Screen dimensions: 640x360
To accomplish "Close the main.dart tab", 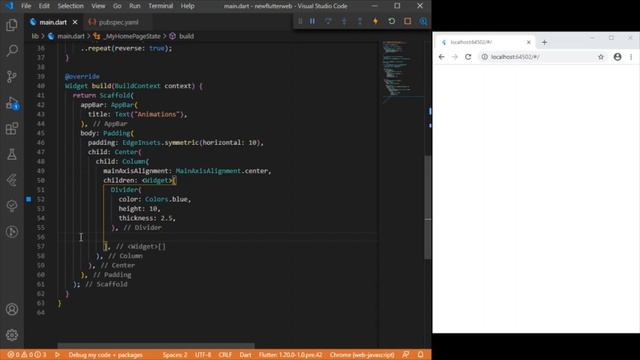I will coord(75,22).
